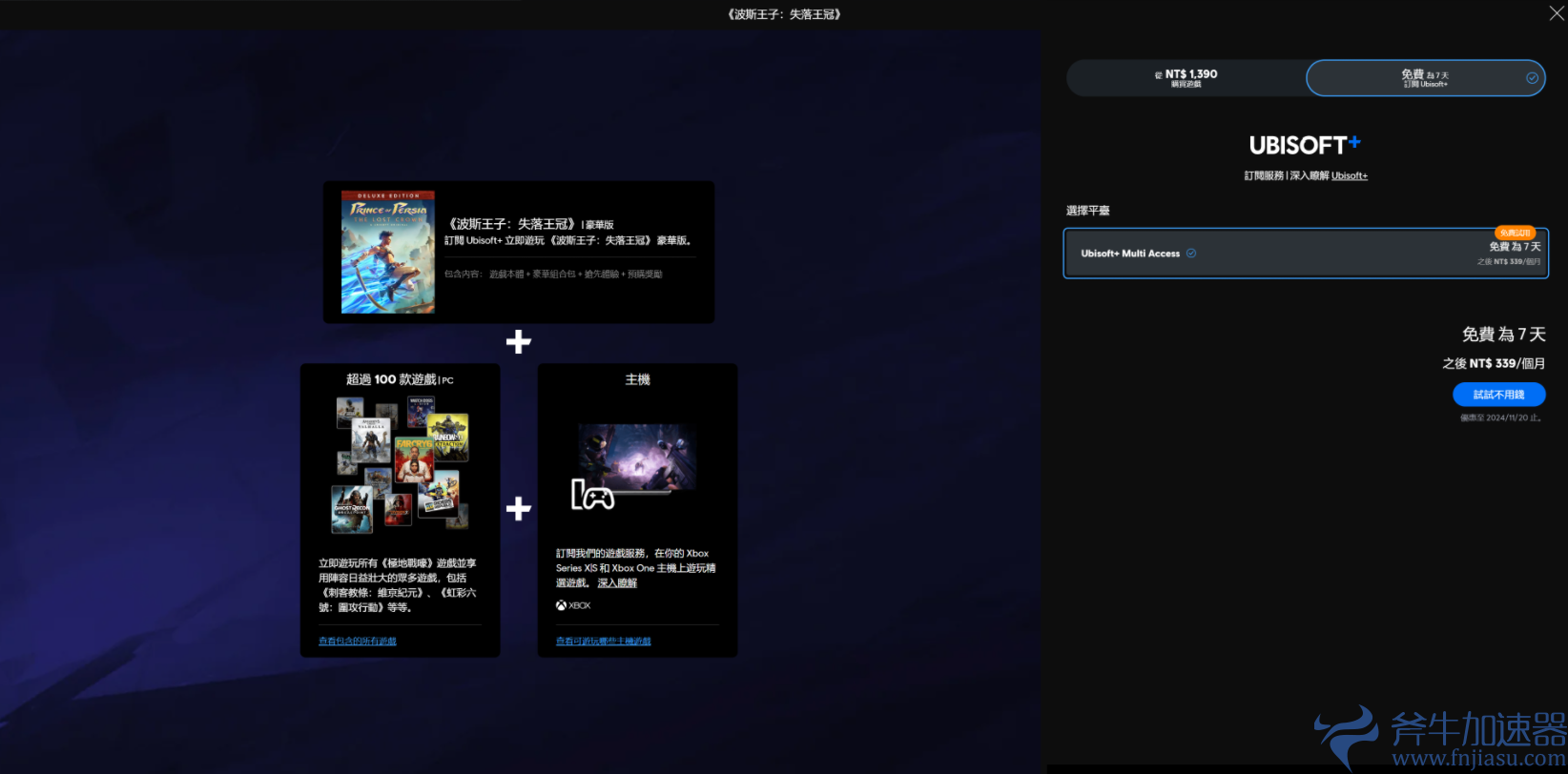
Task: Click the Watch Dogs Legion cover
Action: [x=421, y=412]
